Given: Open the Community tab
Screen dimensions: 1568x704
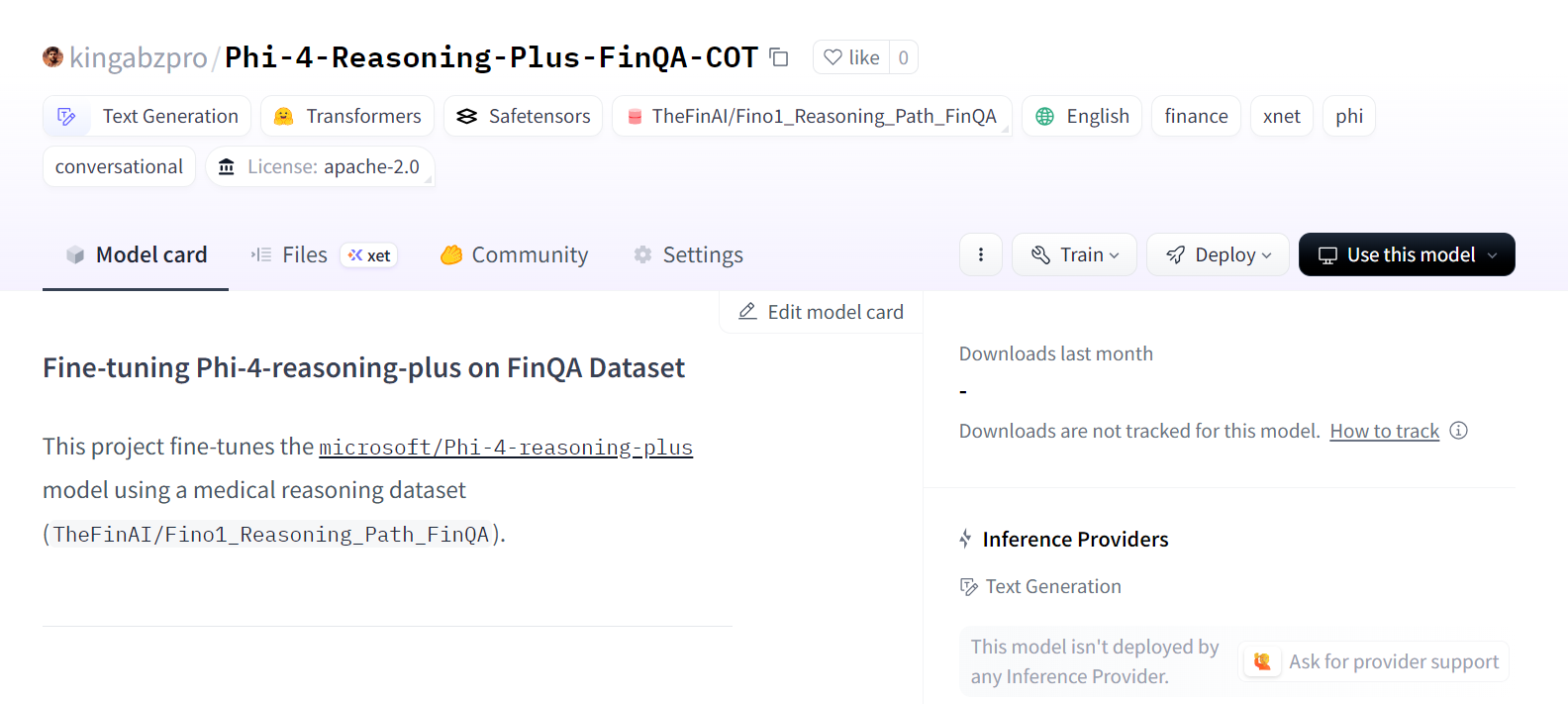Looking at the screenshot, I should click(x=515, y=254).
